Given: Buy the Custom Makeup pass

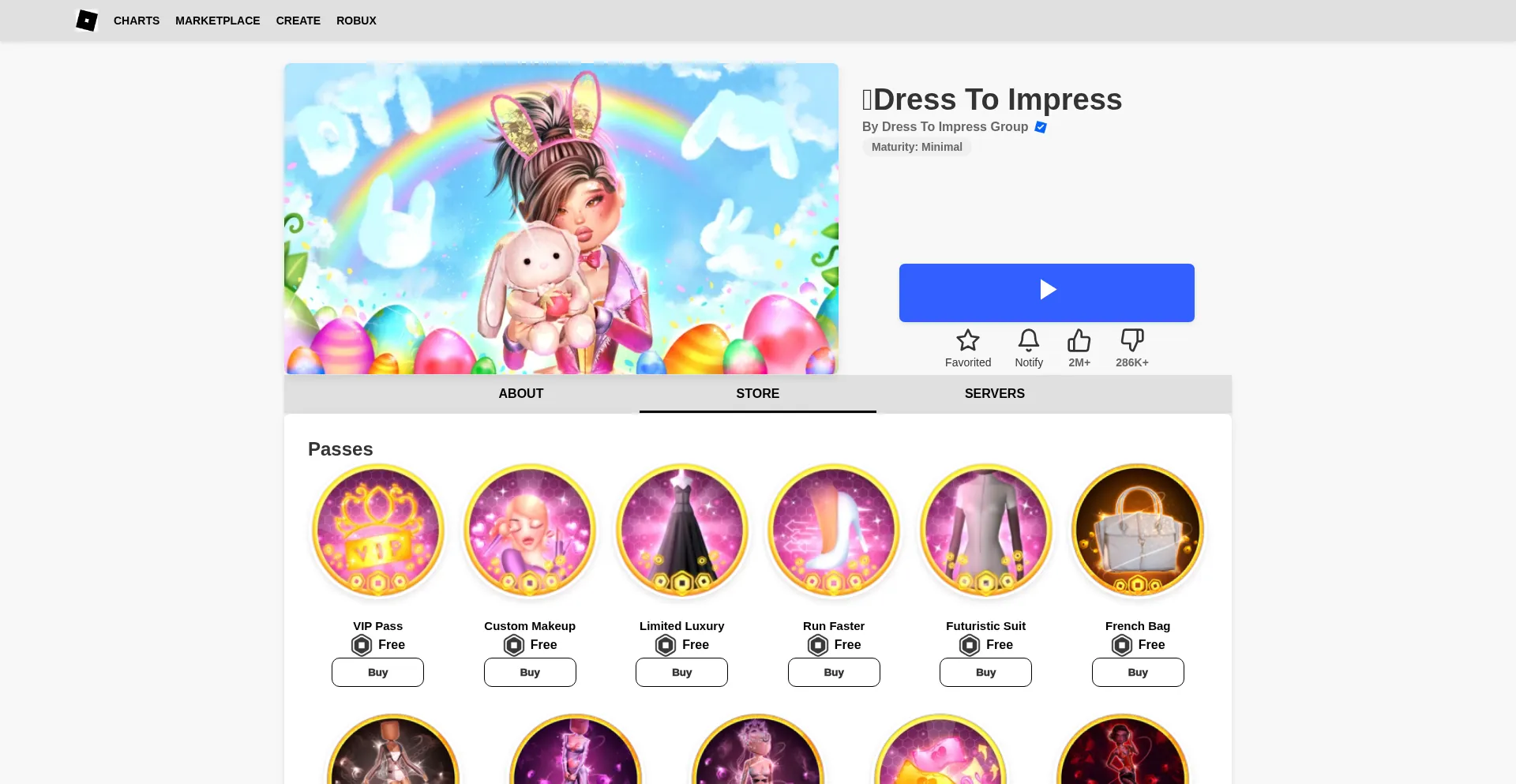Looking at the screenshot, I should point(530,672).
